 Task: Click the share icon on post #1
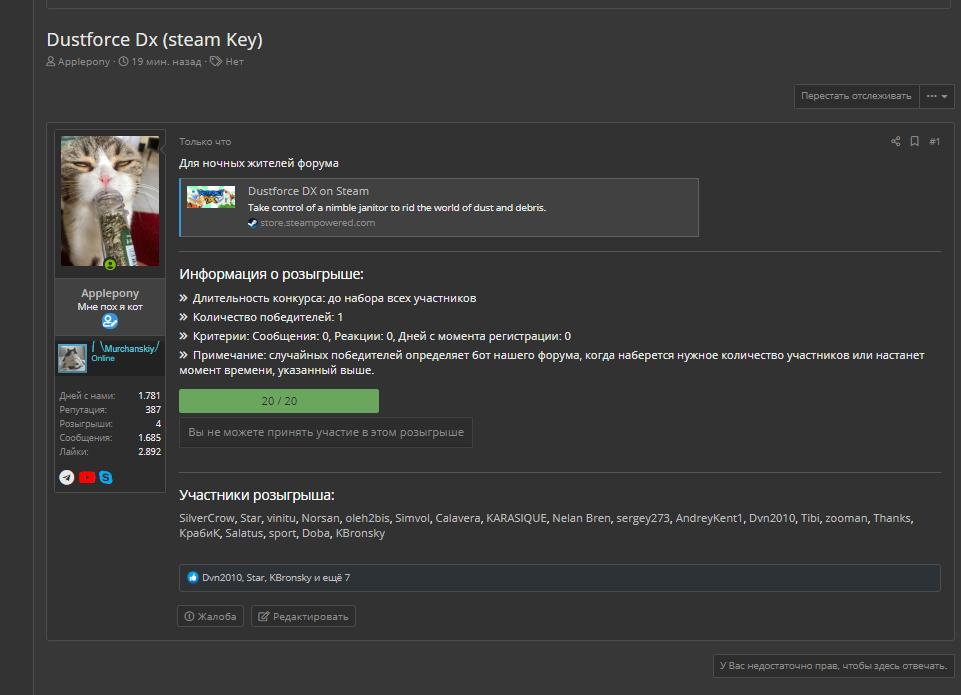(x=895, y=142)
